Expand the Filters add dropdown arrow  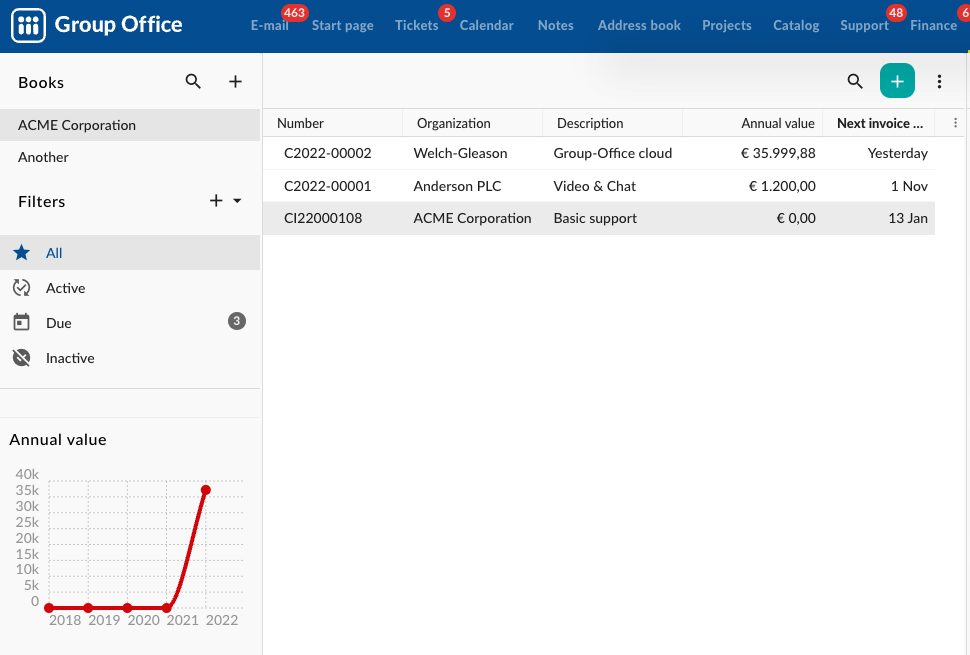click(x=237, y=201)
